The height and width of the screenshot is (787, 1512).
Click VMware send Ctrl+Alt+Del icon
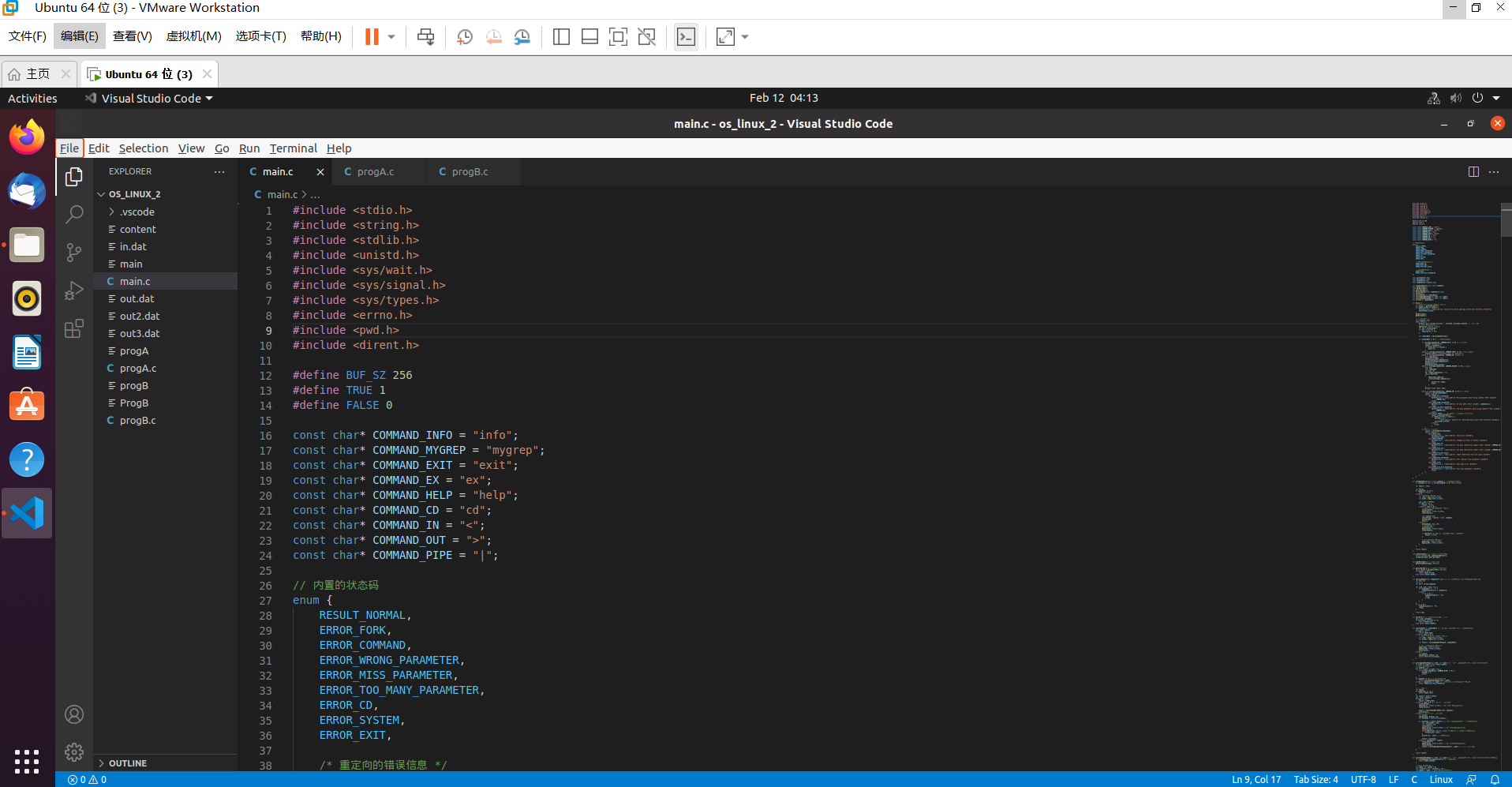point(425,36)
